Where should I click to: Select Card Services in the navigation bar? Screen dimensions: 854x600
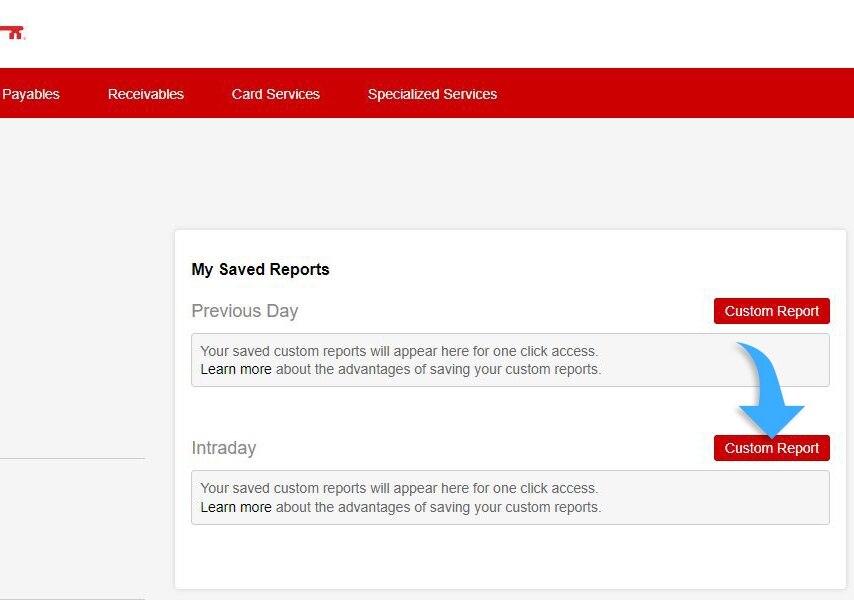pos(276,94)
